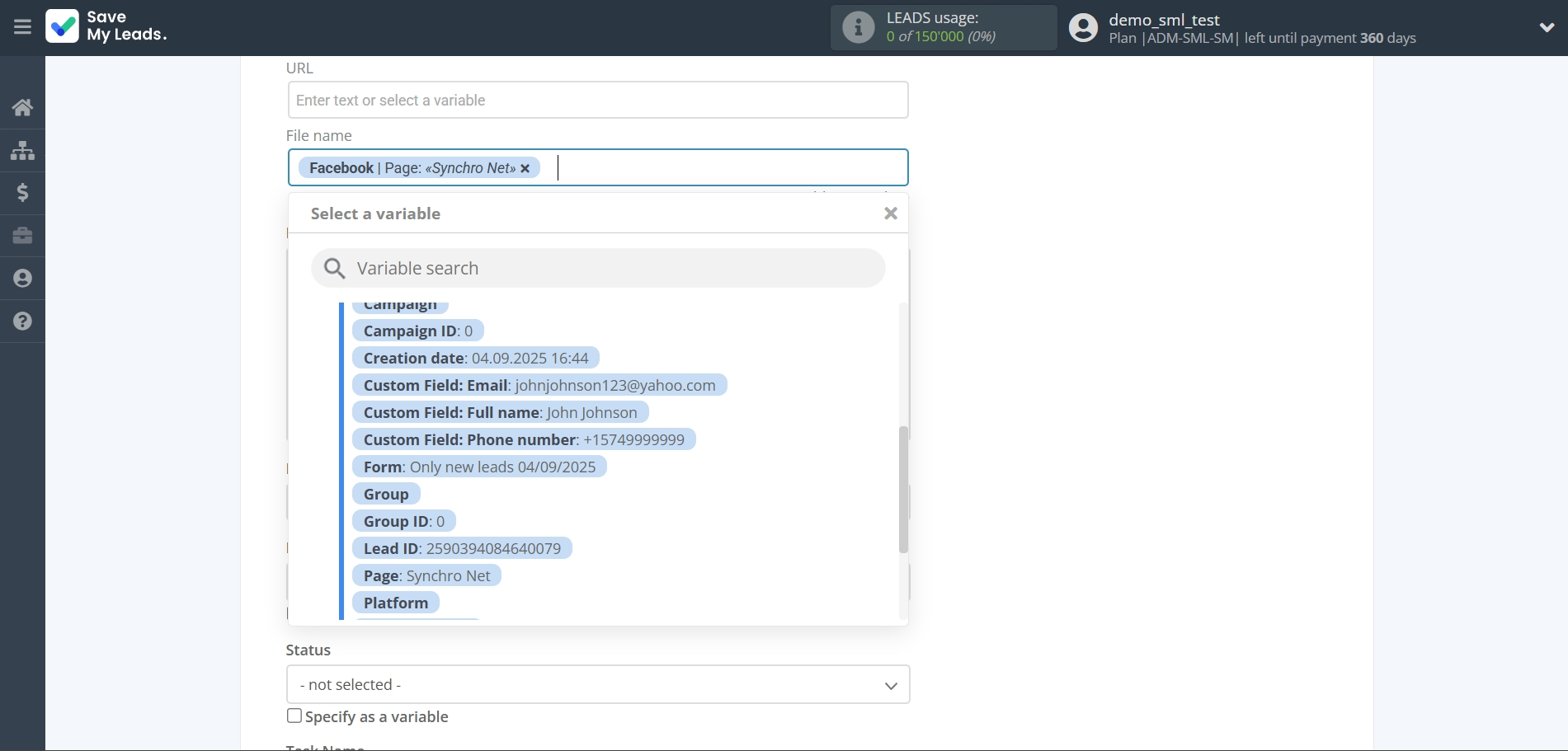Remove the Facebook Page tag from File name
The height and width of the screenshot is (751, 1568).
[x=525, y=168]
